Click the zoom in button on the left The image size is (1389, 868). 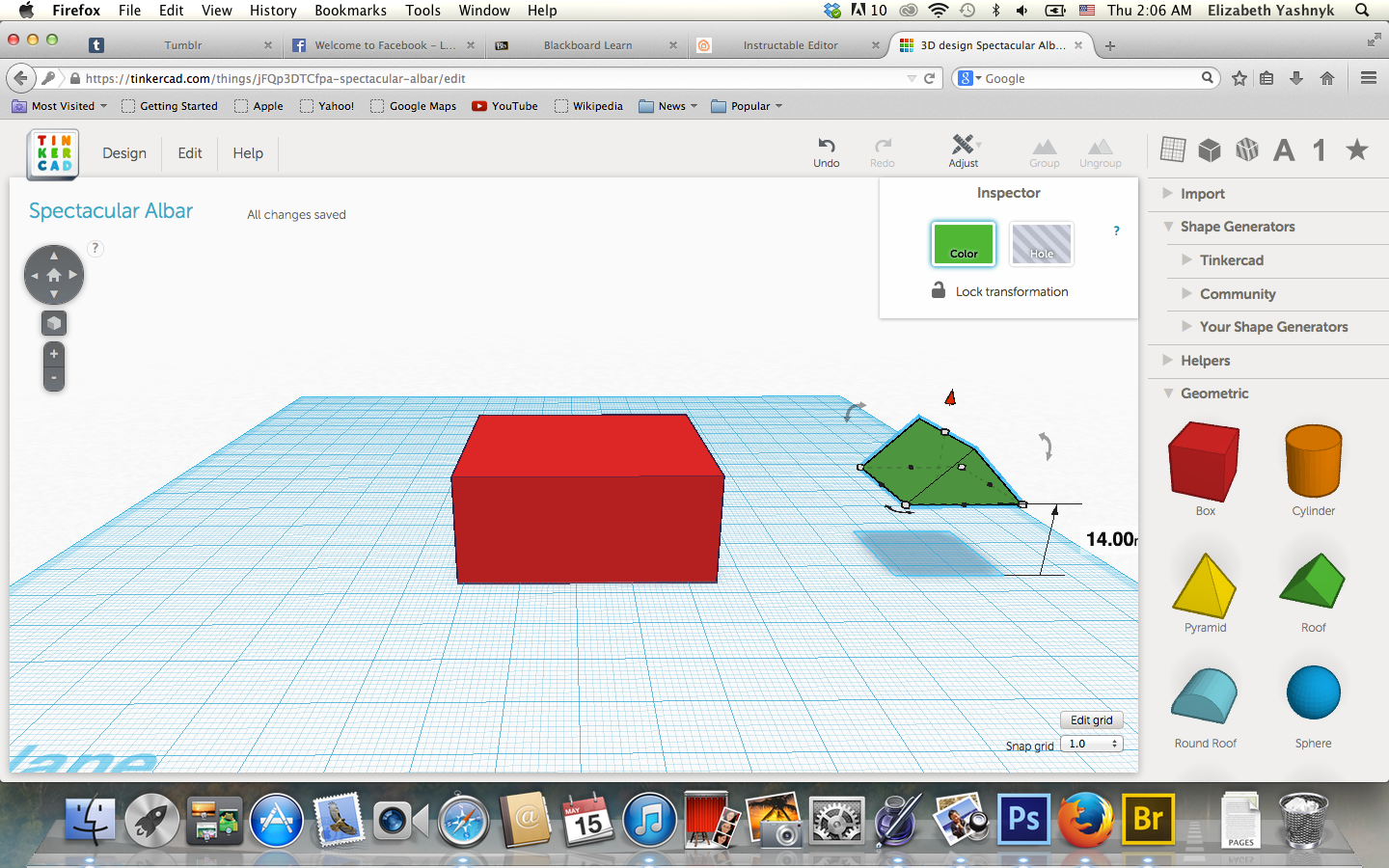click(x=53, y=353)
